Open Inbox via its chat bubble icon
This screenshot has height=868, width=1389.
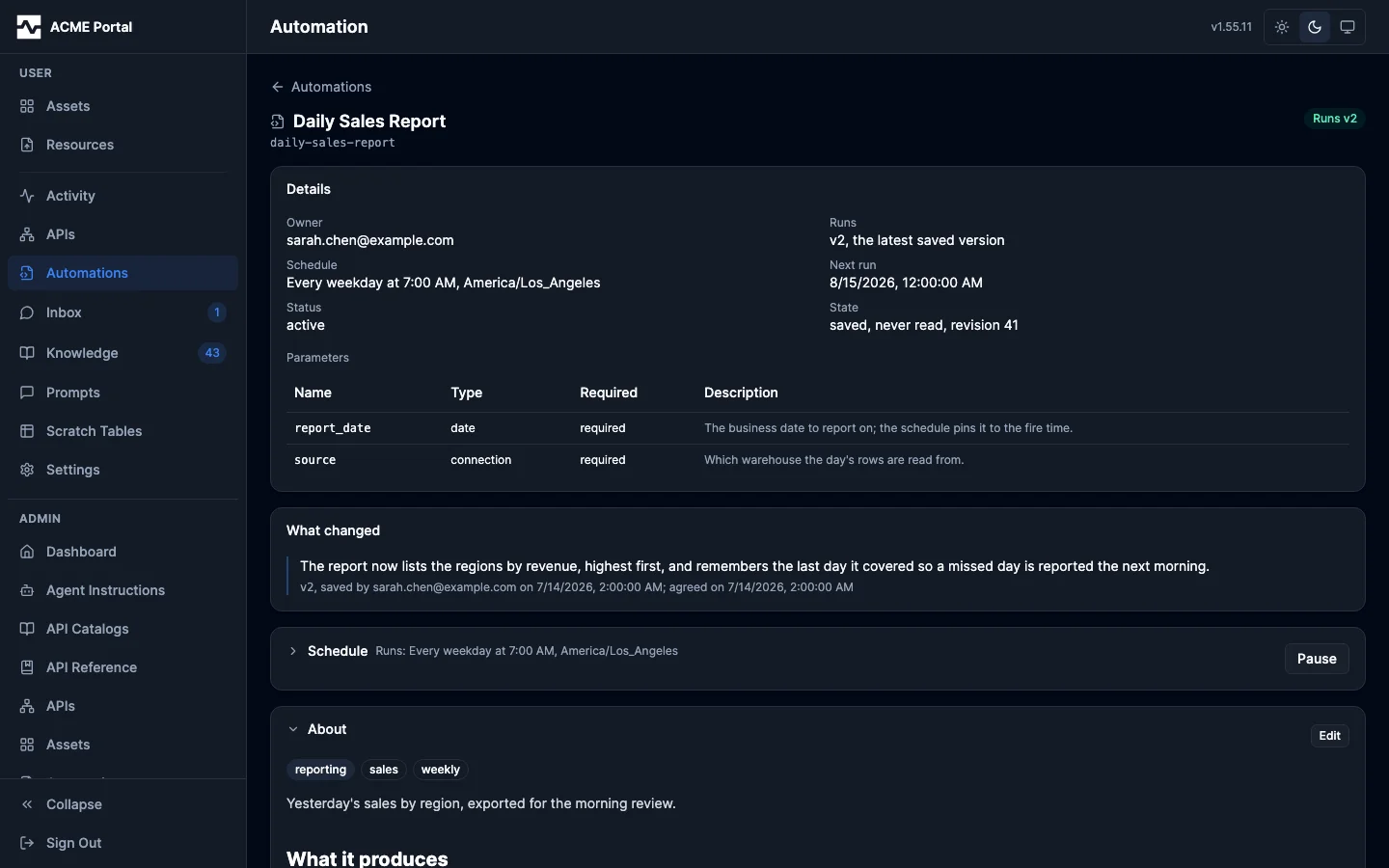pyautogui.click(x=27, y=312)
